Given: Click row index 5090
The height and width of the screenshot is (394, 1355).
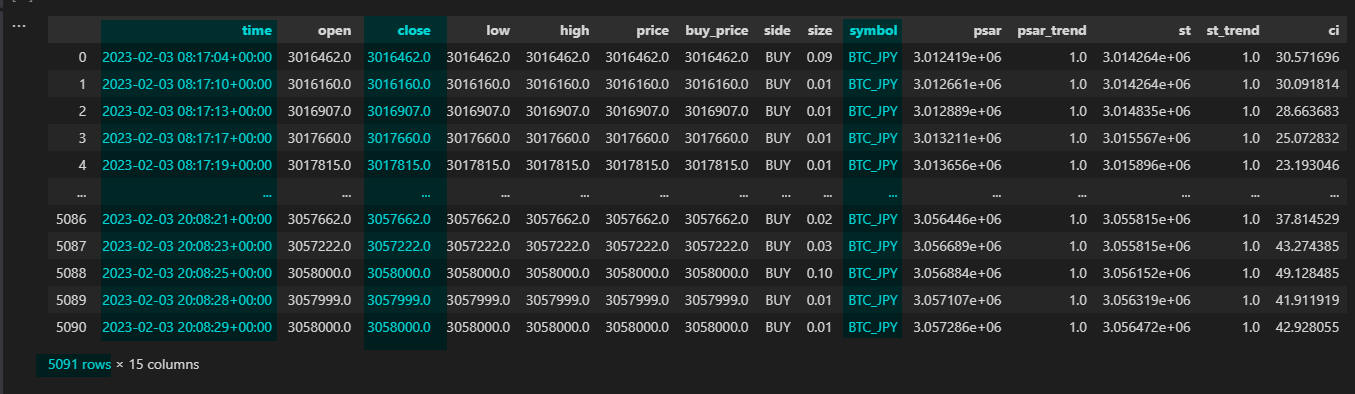Looking at the screenshot, I should 72,326.
